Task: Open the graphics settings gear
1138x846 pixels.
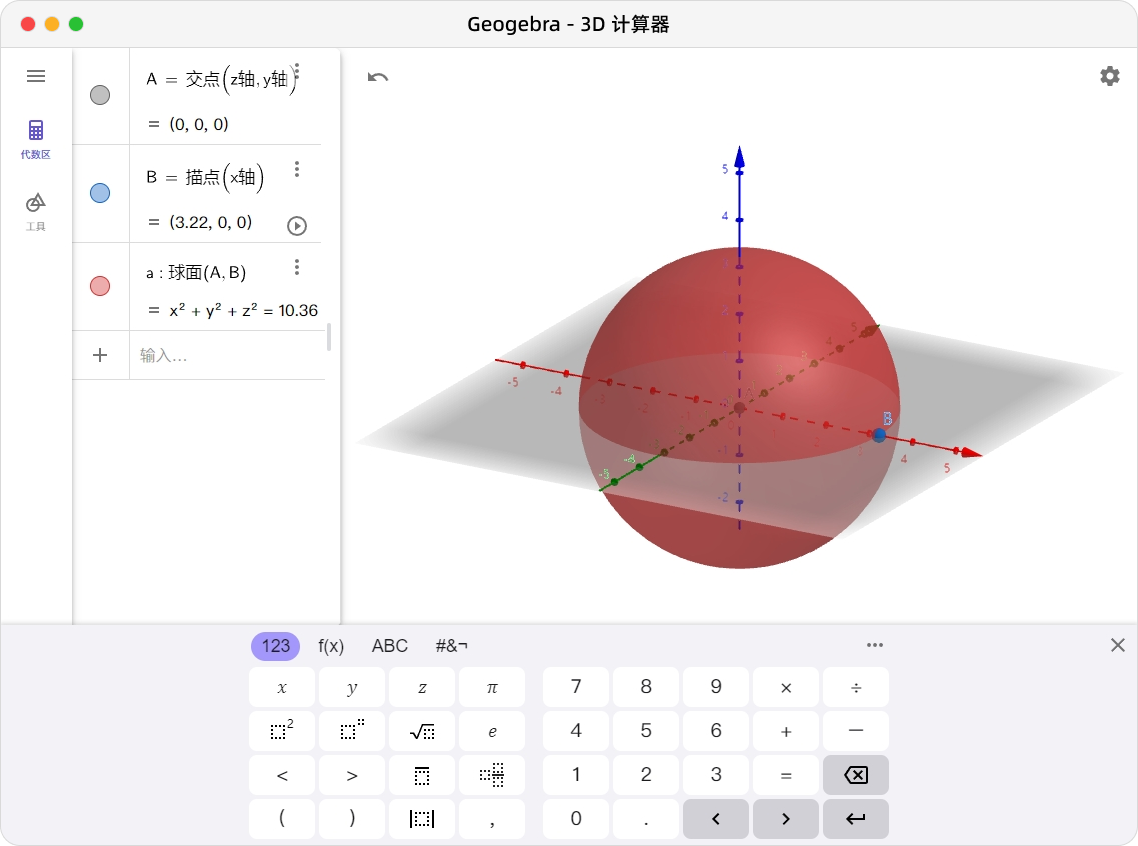Action: [1109, 76]
